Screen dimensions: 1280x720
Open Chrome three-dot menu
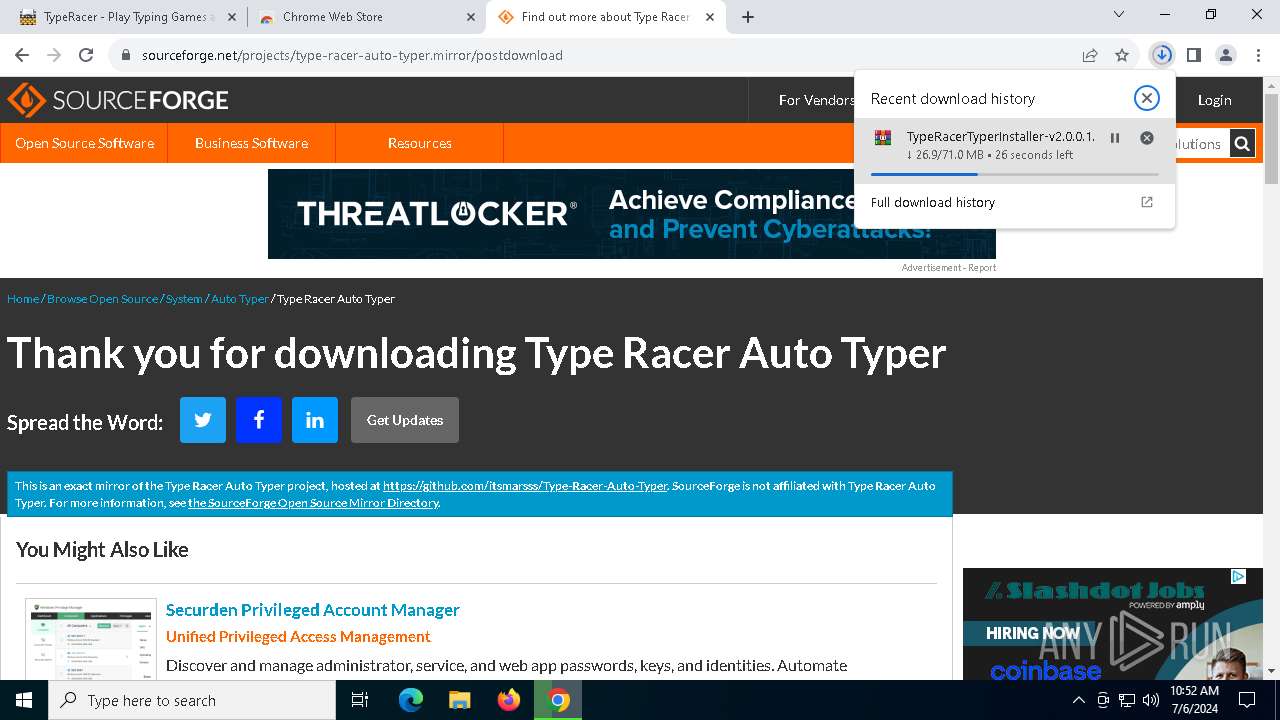tap(1258, 55)
